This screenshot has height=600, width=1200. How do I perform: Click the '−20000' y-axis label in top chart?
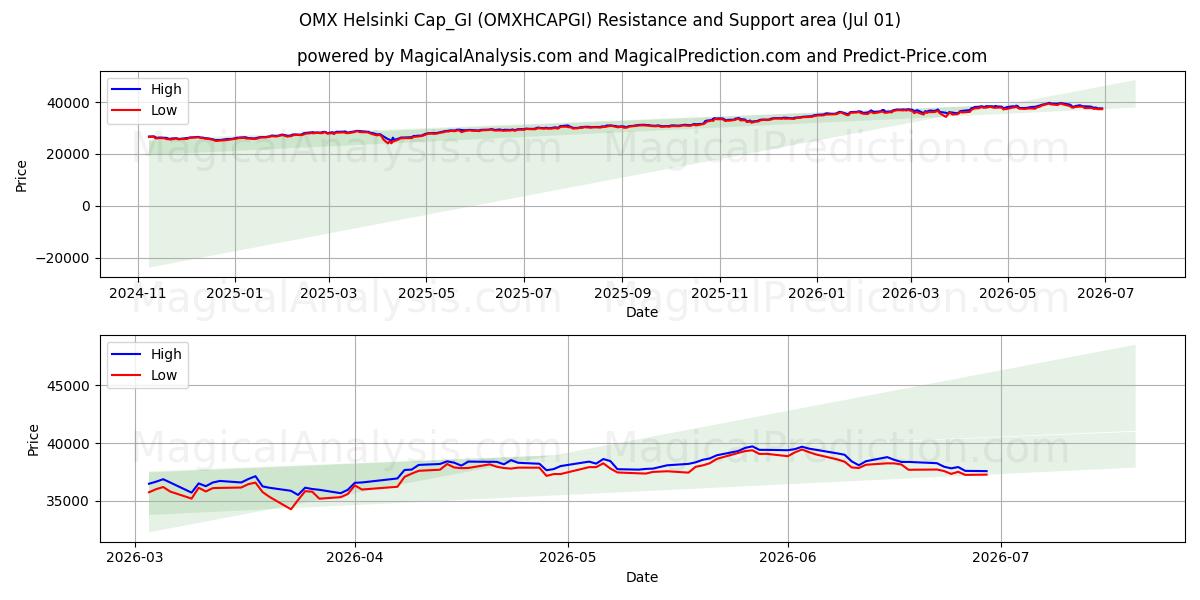point(64,258)
